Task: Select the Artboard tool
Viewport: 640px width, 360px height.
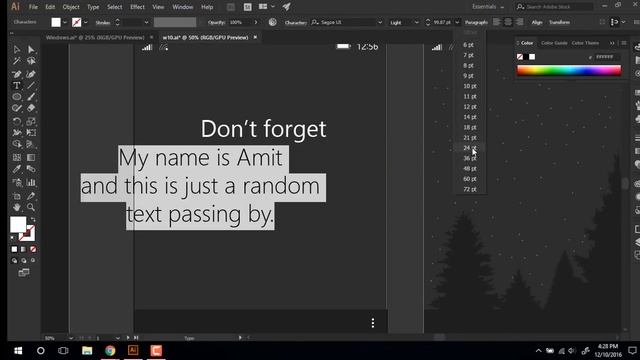Action: point(17,196)
